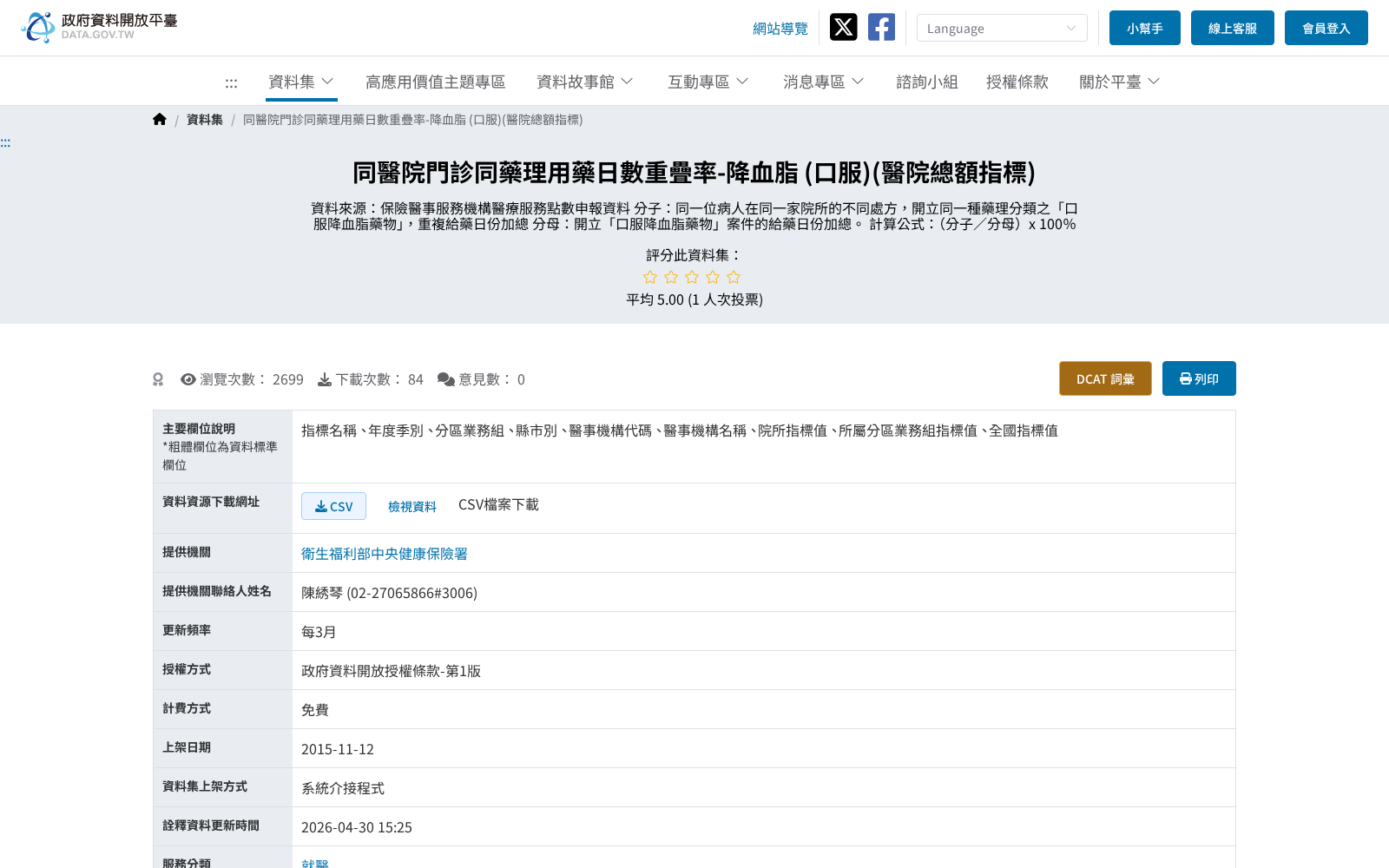Click the 2015-11-12 listing date
The width and height of the screenshot is (1389, 868).
coord(338,749)
